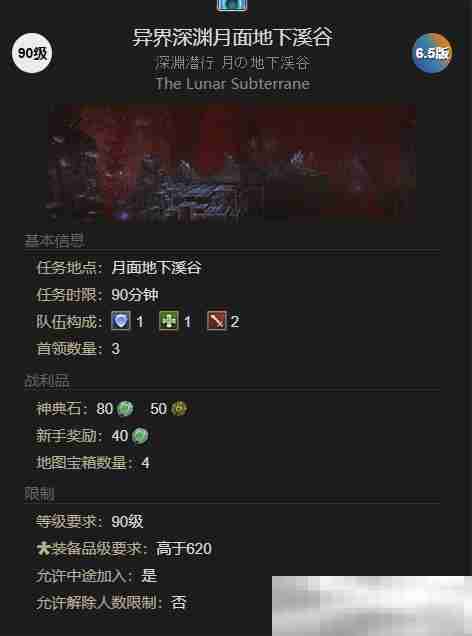Click the 高于620 item level value
This screenshot has height=636, width=472.
click(x=184, y=549)
